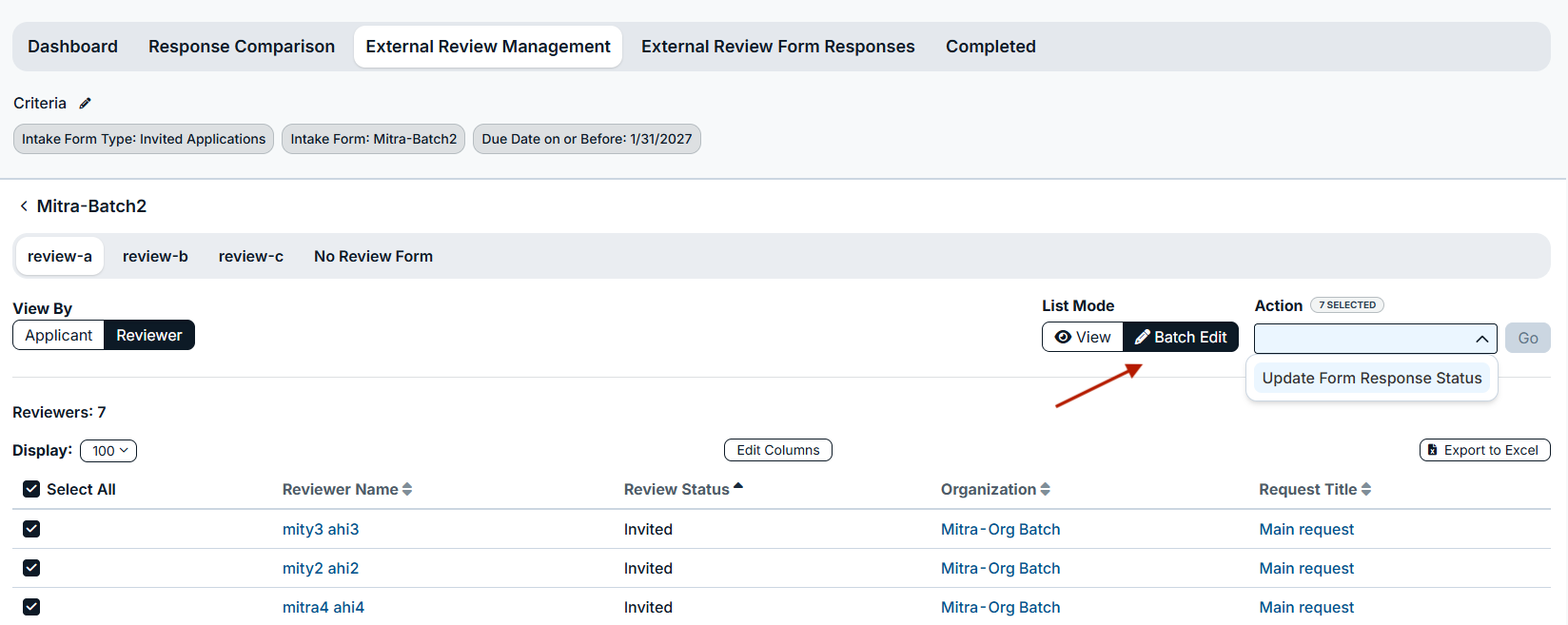Open the External Review Form Responses tab

pos(777,47)
